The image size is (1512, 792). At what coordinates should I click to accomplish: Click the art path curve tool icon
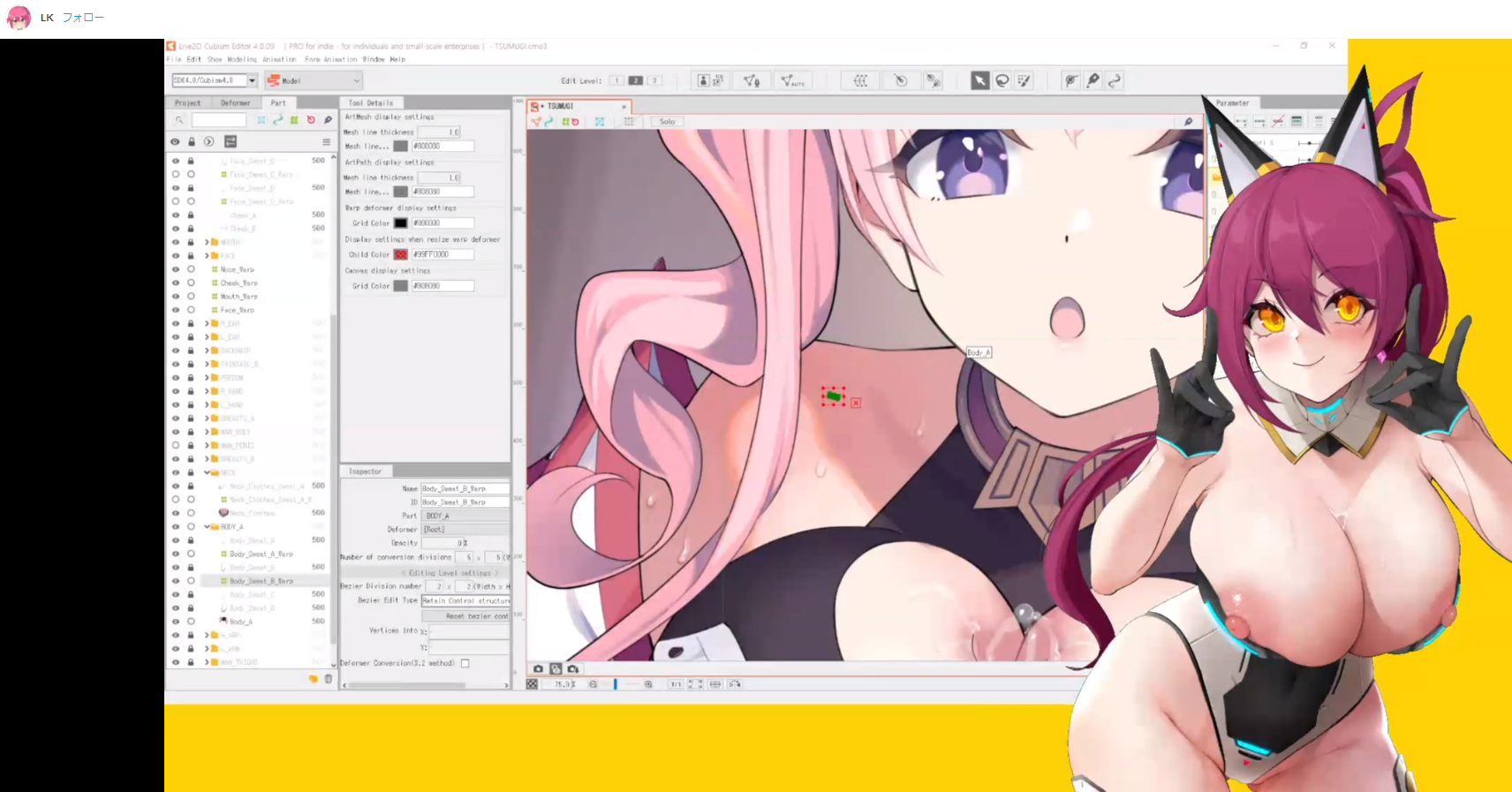pyautogui.click(x=1115, y=80)
